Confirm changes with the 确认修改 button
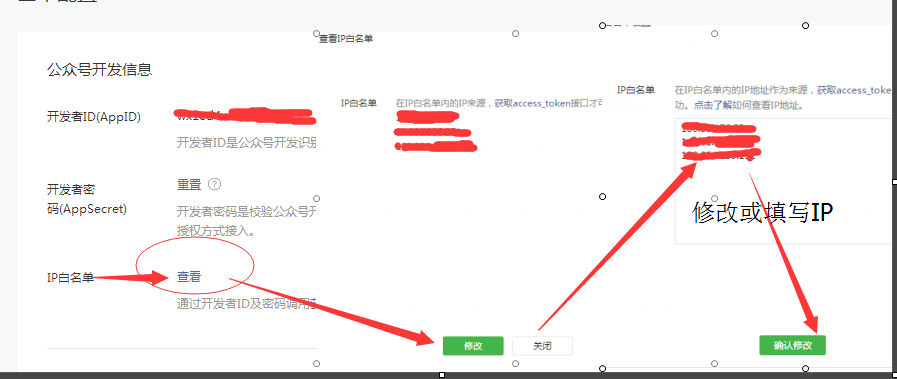The height and width of the screenshot is (379, 897). (792, 345)
